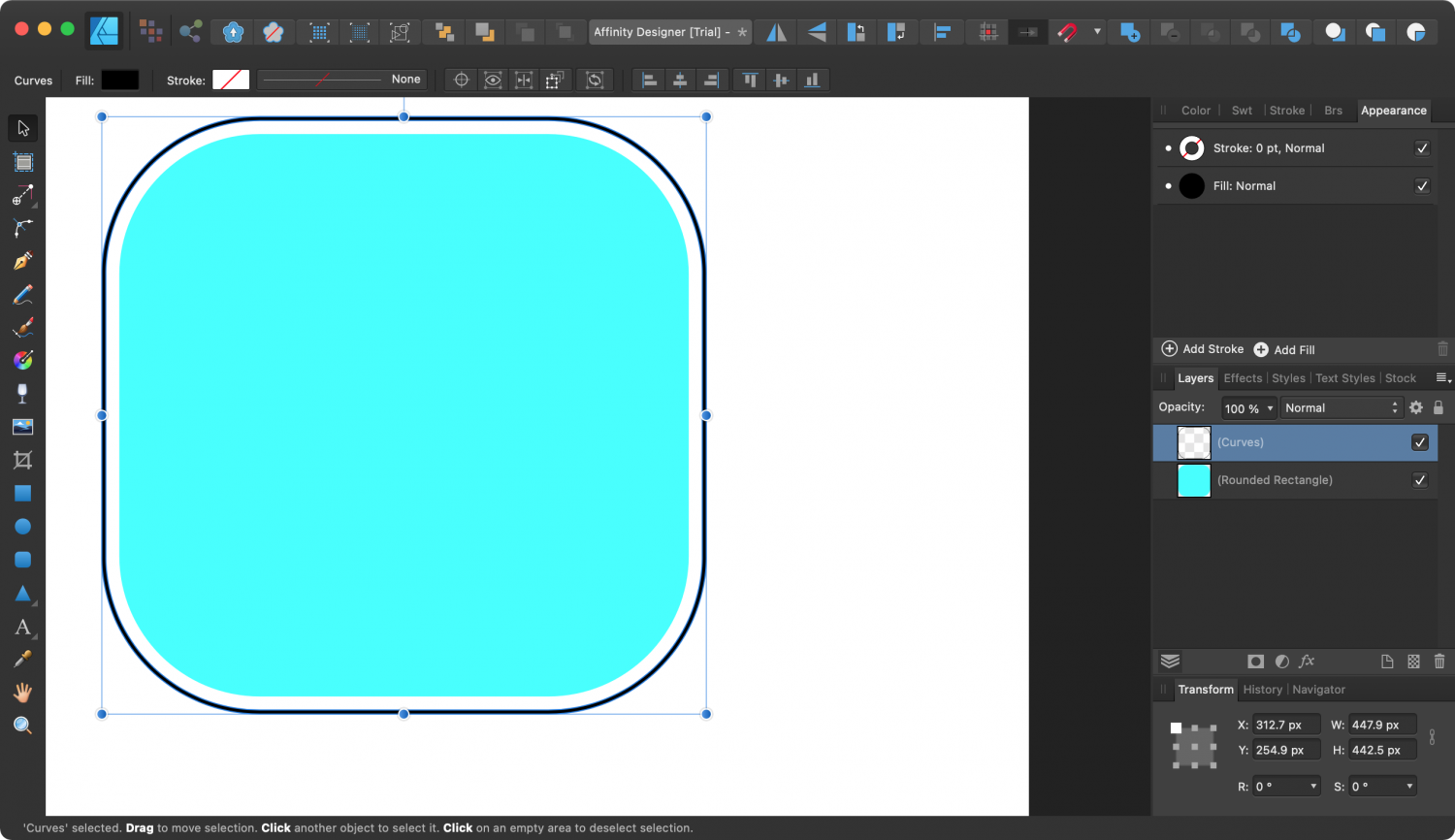This screenshot has width=1455, height=840.
Task: Pick the Zoom tool
Action: click(22, 726)
